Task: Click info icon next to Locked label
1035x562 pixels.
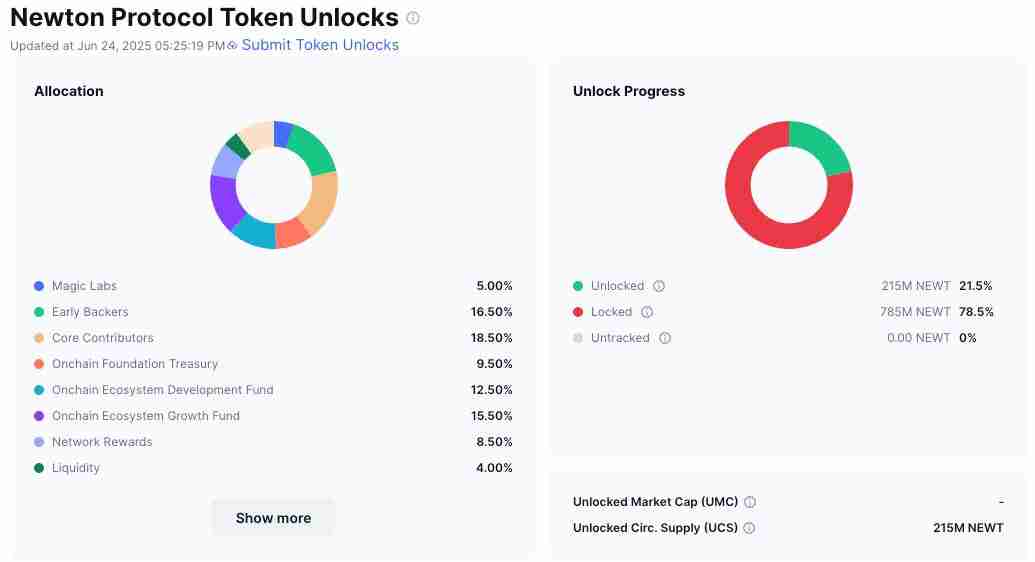Action: coord(647,312)
